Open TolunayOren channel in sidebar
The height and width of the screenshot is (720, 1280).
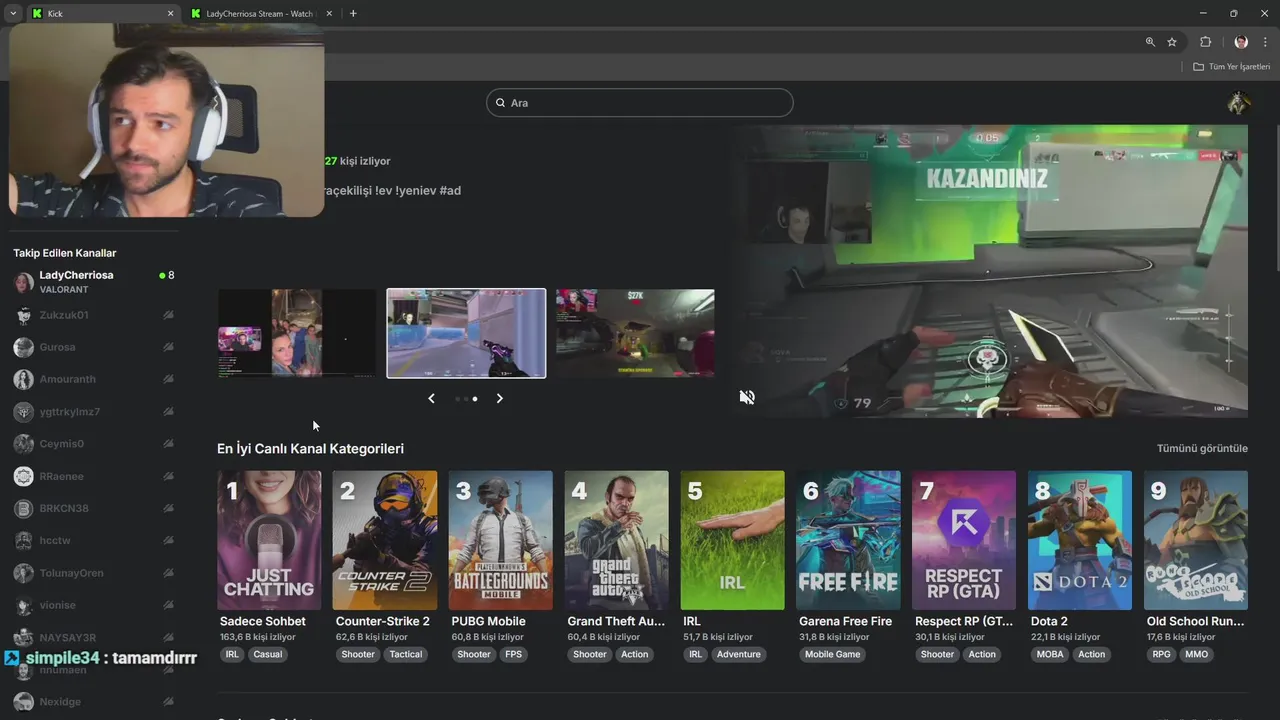(x=94, y=573)
